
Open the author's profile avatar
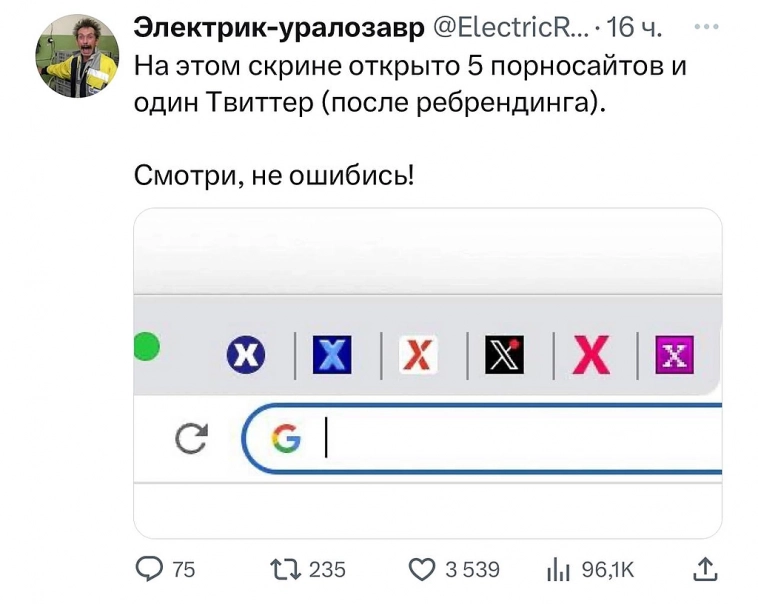(76, 59)
